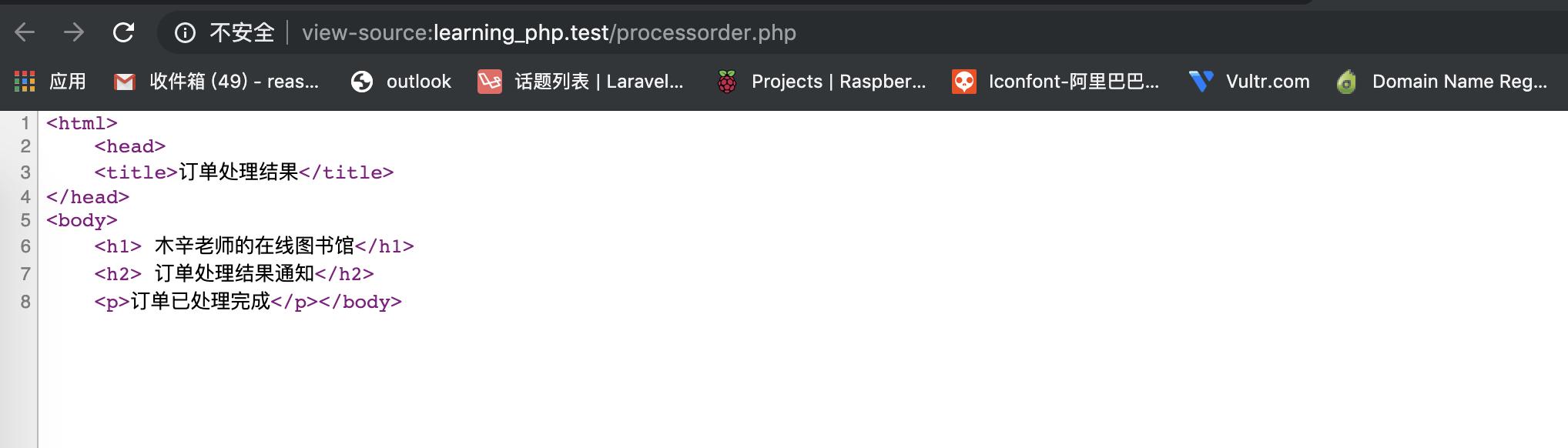1568x448 pixels.
Task: Open the Outlook bookmark icon
Action: [360, 81]
